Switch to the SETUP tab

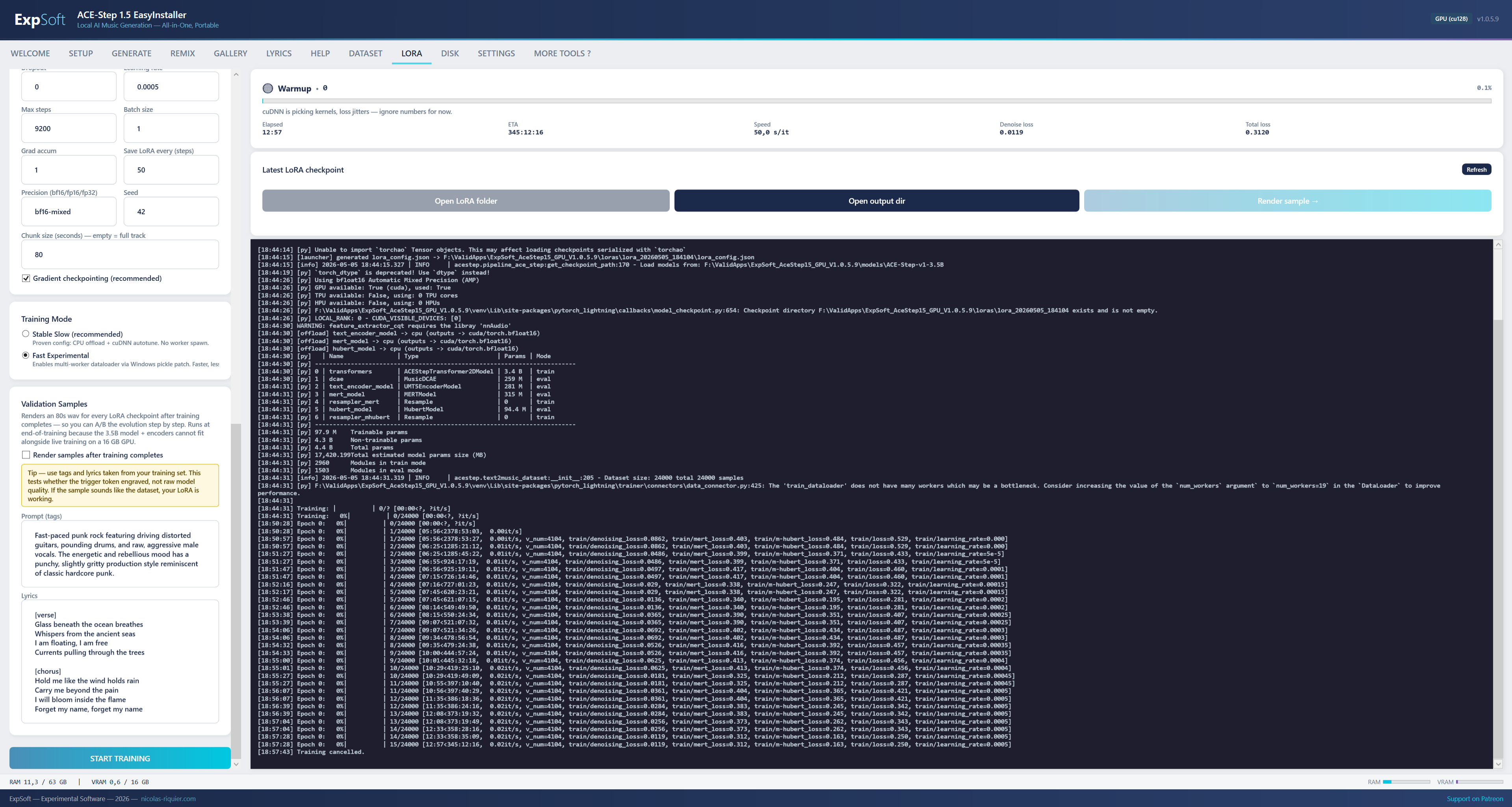(x=80, y=54)
